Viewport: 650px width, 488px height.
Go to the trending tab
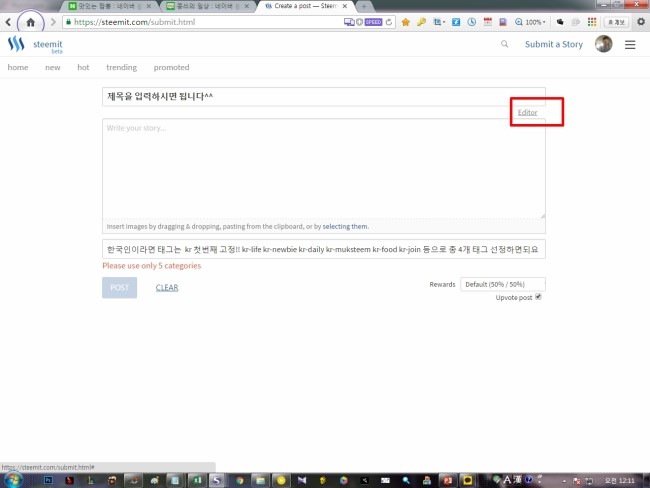click(121, 68)
